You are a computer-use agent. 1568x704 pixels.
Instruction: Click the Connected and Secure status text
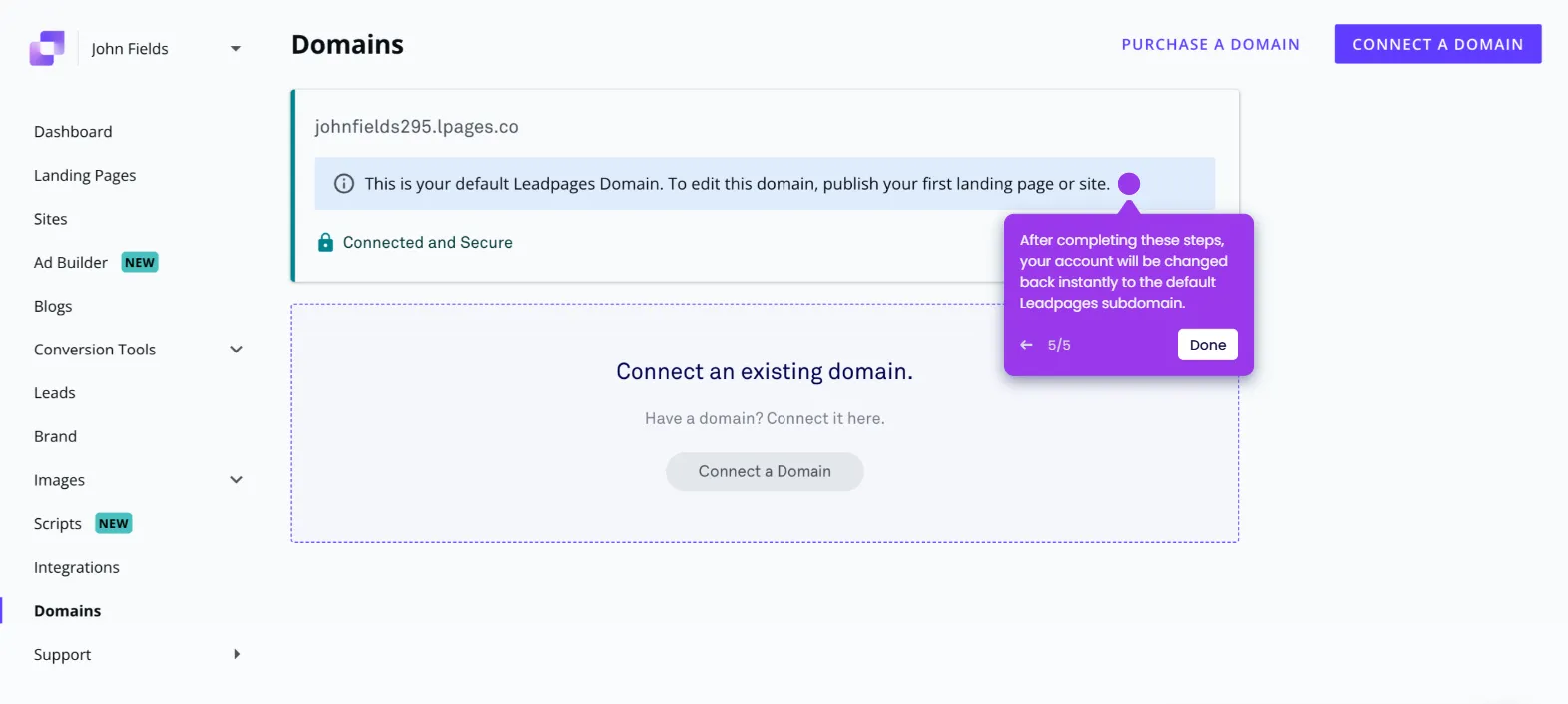427,243
